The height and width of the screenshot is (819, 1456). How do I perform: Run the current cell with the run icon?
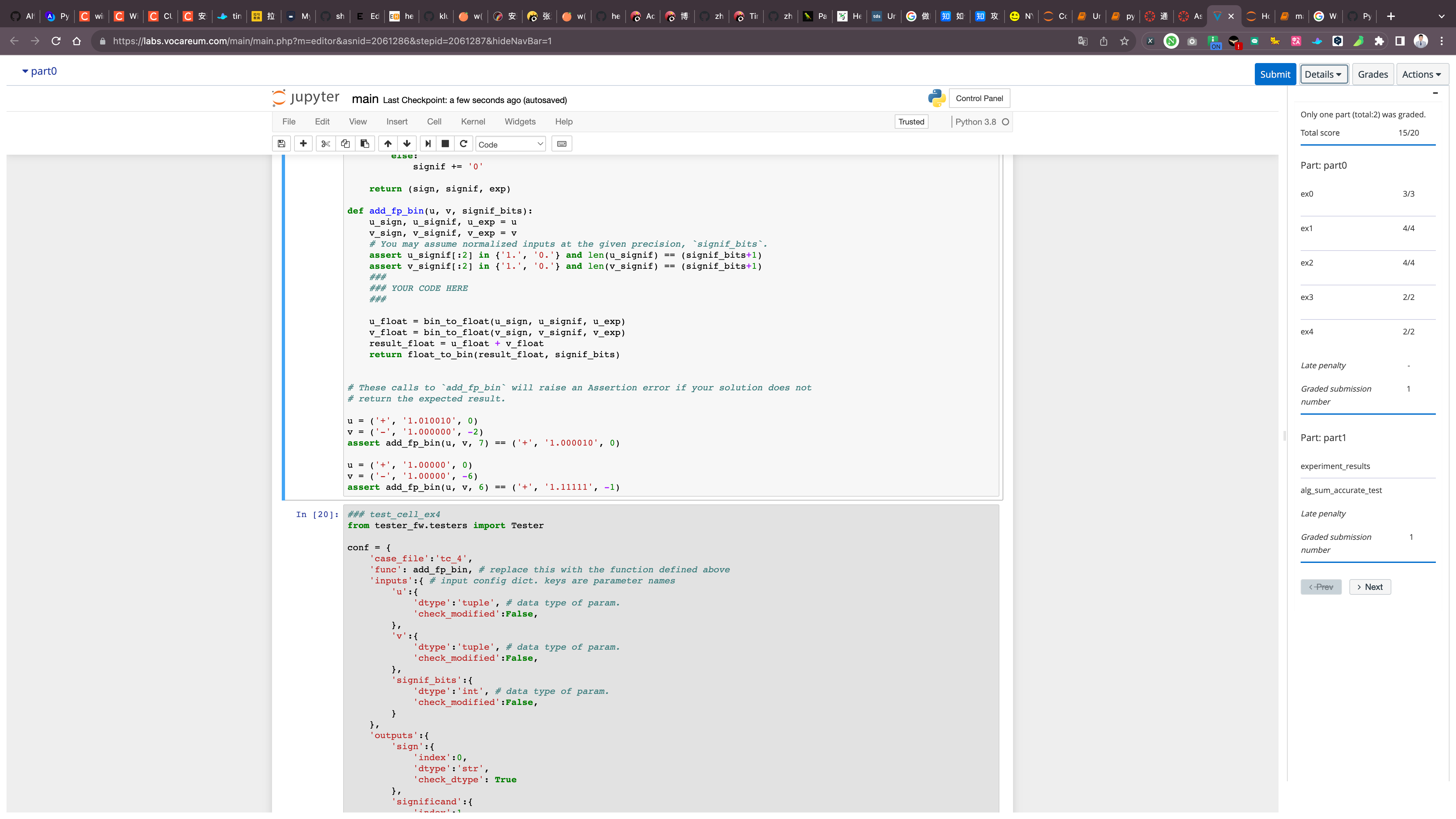tap(428, 144)
